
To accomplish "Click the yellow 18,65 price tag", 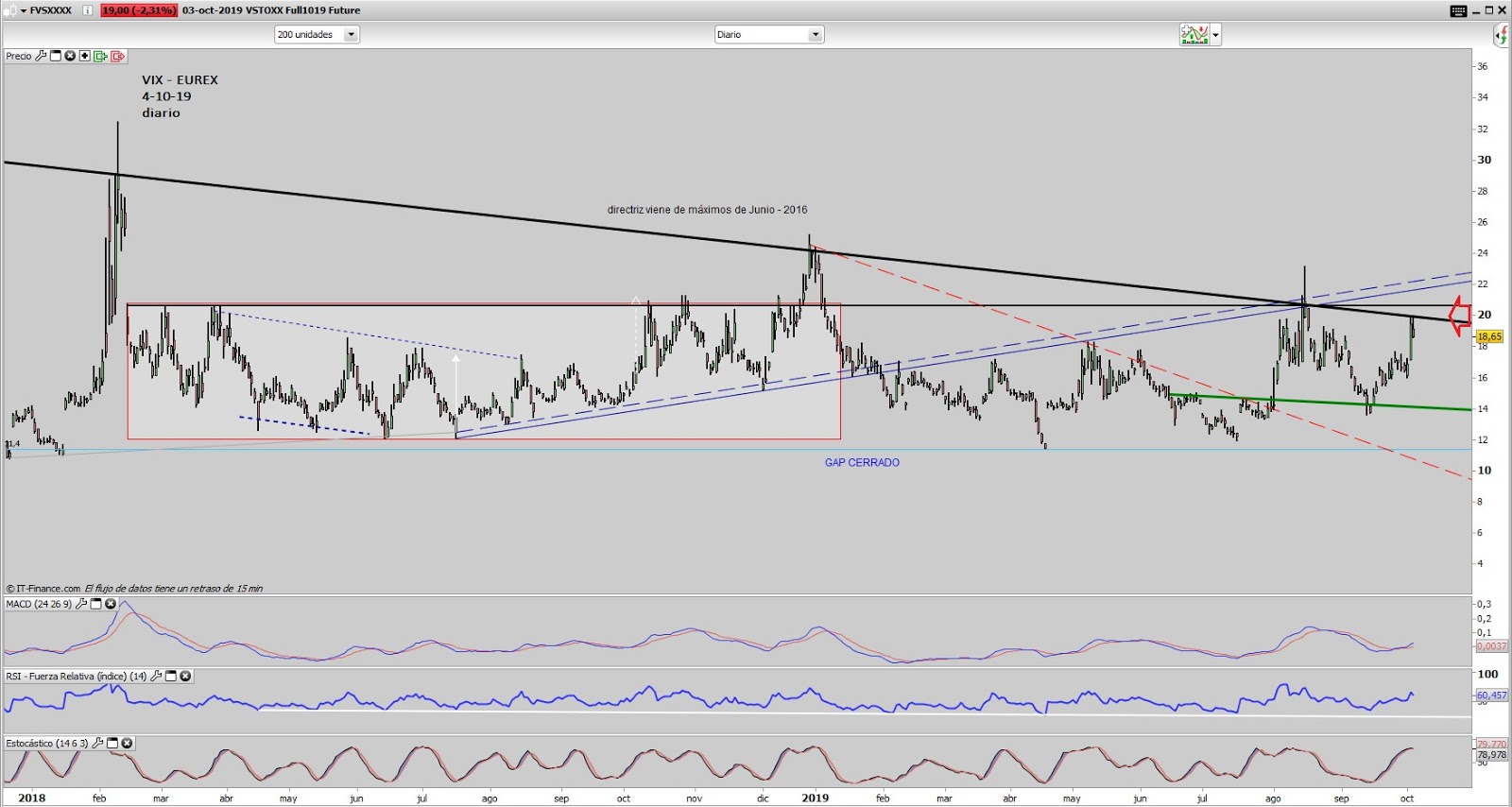I will coord(1489,336).
